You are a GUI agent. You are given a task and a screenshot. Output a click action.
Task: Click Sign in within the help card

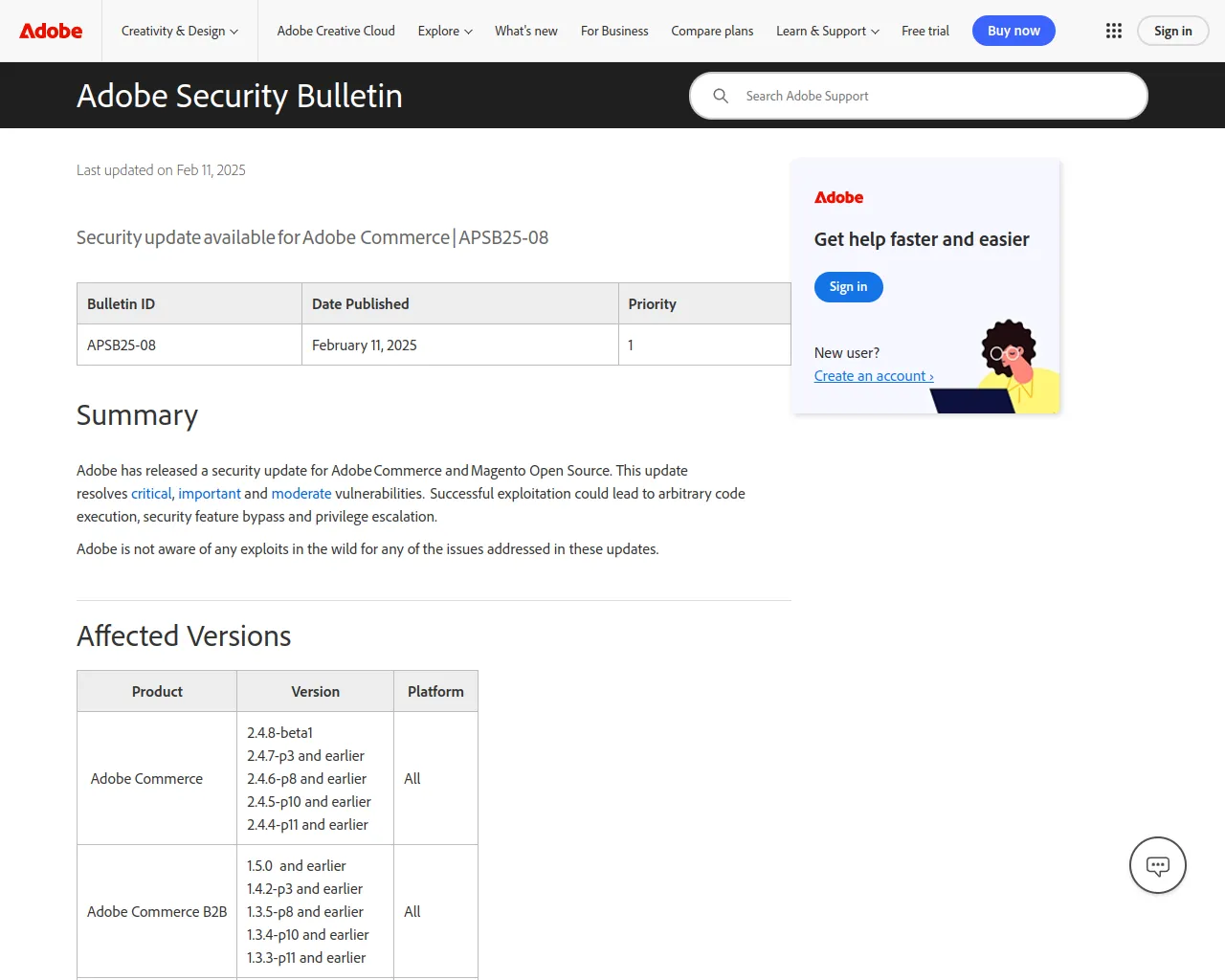tap(849, 287)
